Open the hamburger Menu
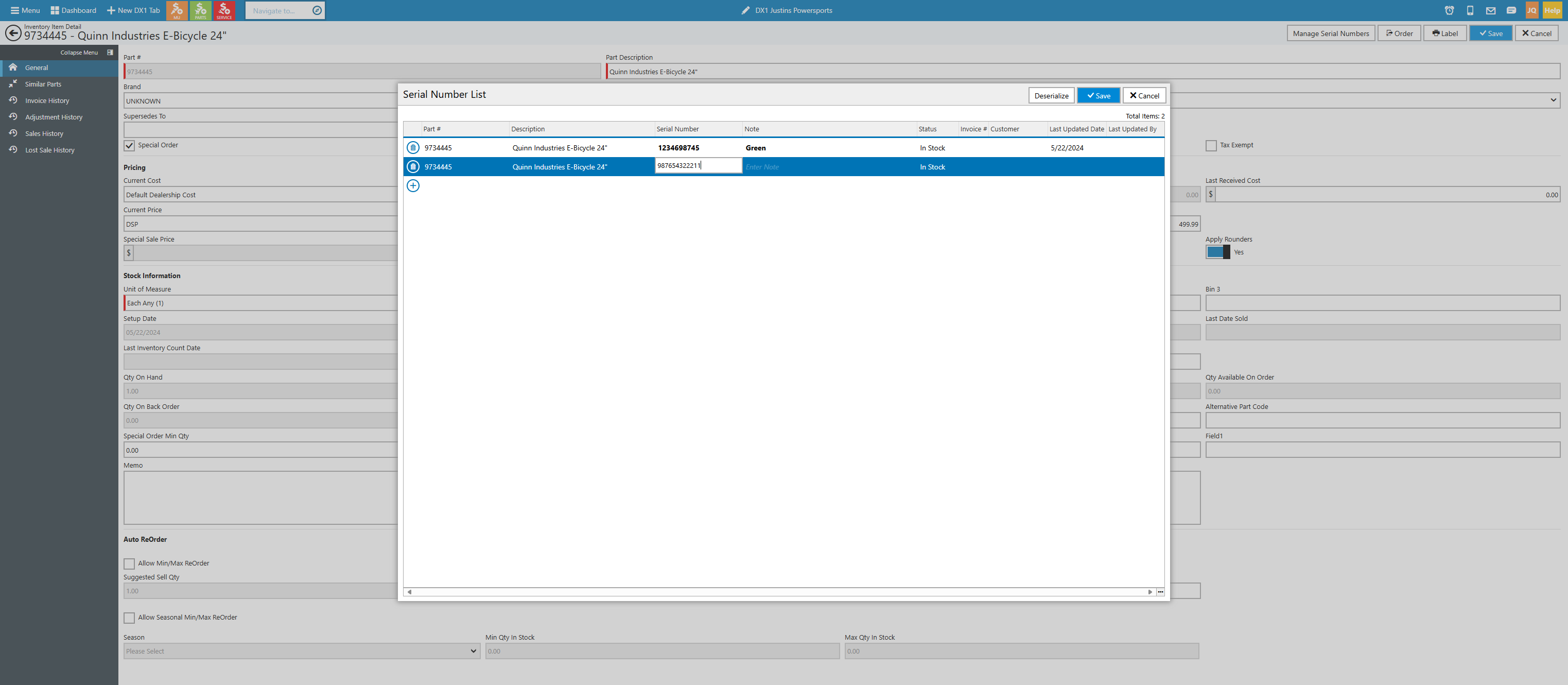Screen dimensions: 1568x685 25,10
